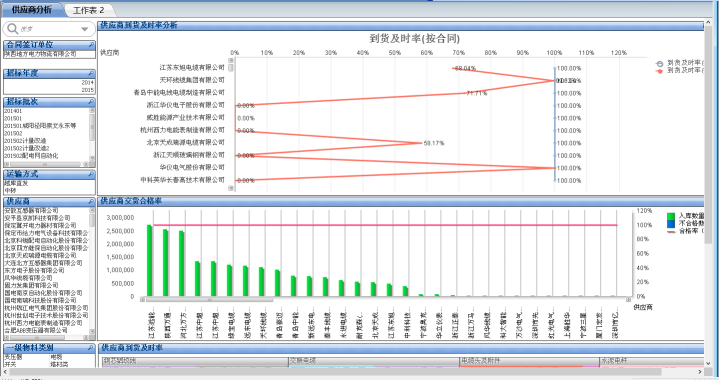Viewport: 719px width, 380px height.
Task: Select 陕西地方电力物流有限公司 in 合同签订单位 list
Action: pos(40,54)
